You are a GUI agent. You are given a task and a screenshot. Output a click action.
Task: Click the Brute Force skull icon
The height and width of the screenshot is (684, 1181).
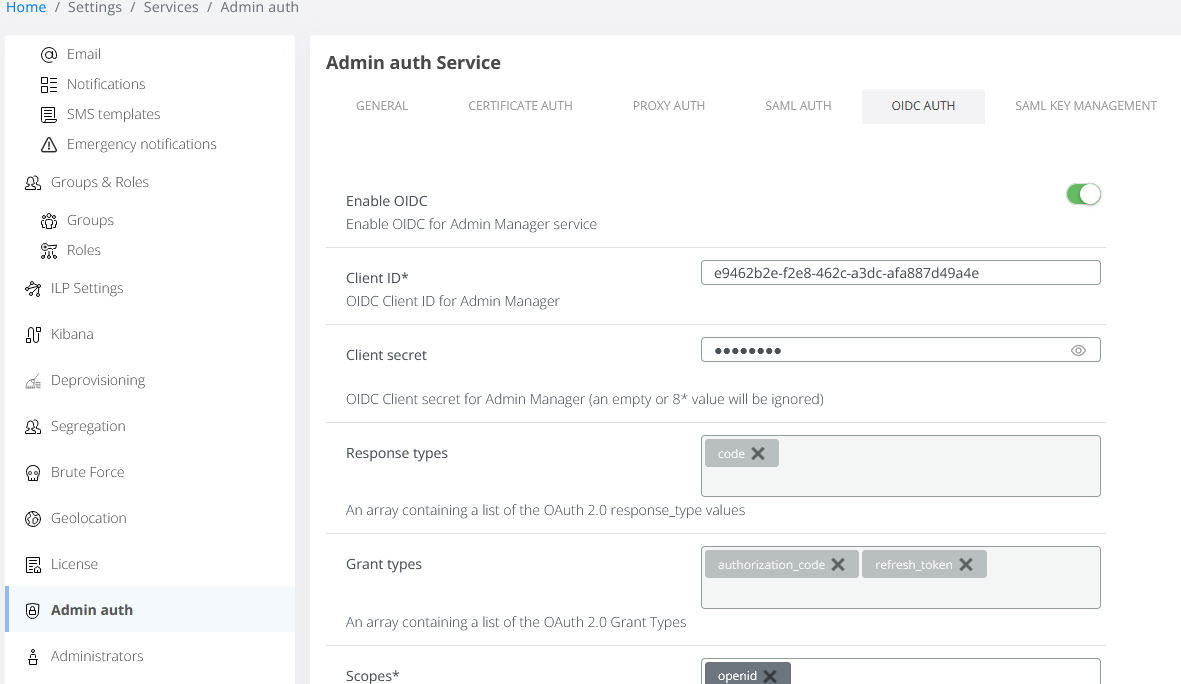[x=33, y=473]
